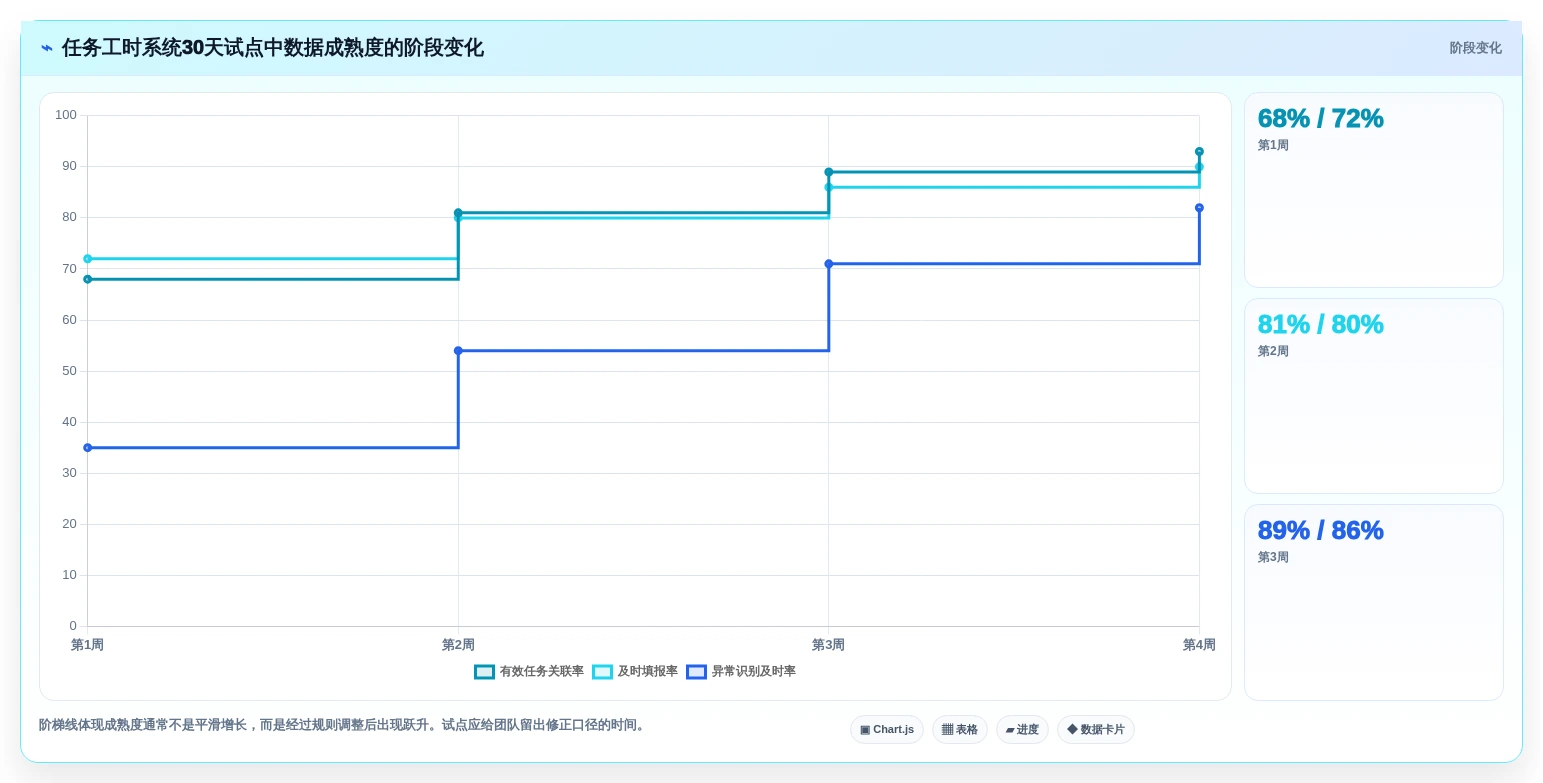The image size is (1543, 783).
Task: Click the 异常识别及时率 legend label
Action: click(x=753, y=672)
